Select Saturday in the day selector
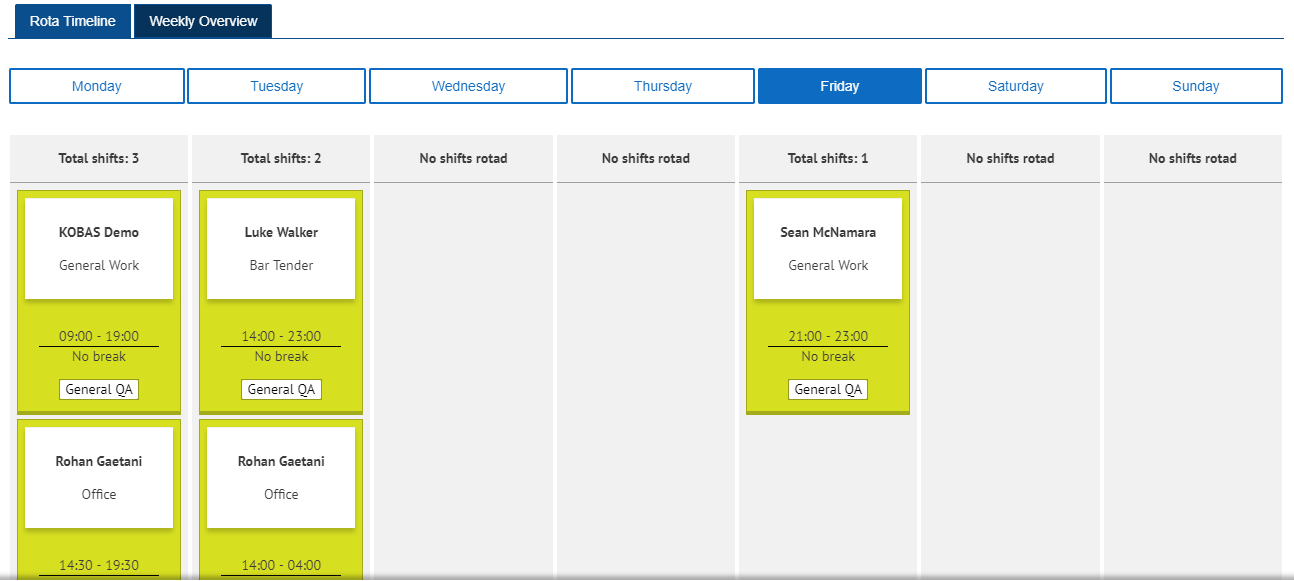The width and height of the screenshot is (1294, 581). coord(1015,85)
